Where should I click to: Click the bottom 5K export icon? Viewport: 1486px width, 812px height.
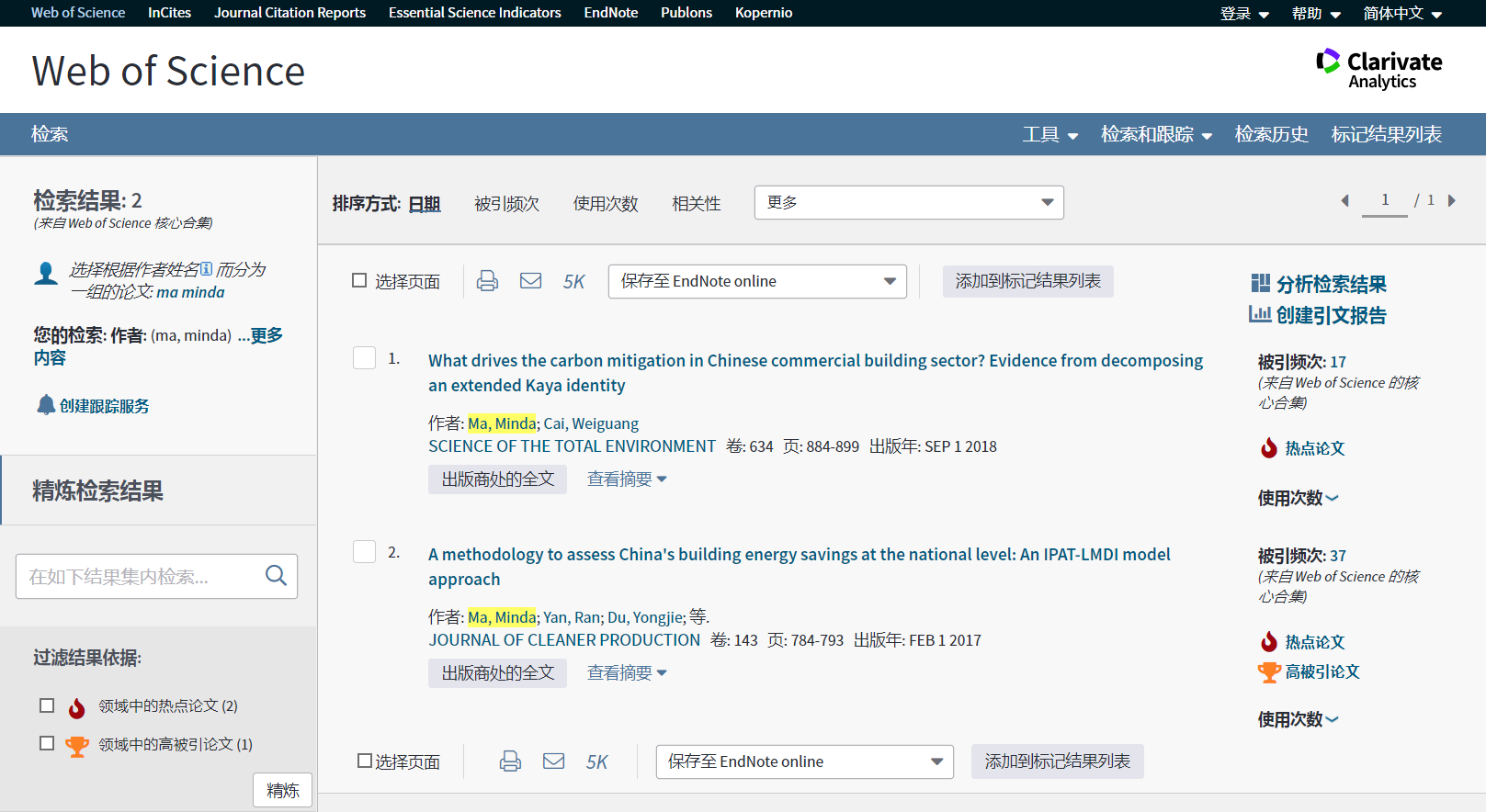click(597, 762)
